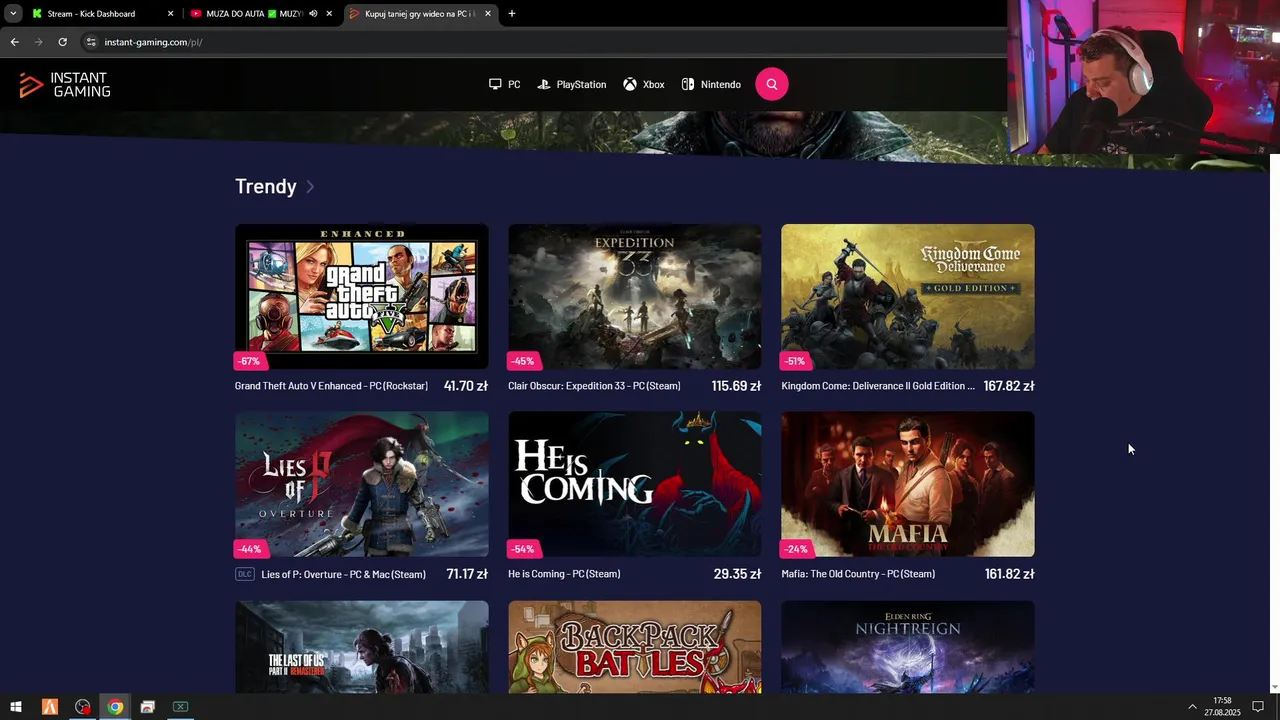Close the Instant Gaming tab
This screenshot has height=720, width=1280.
pyautogui.click(x=488, y=14)
